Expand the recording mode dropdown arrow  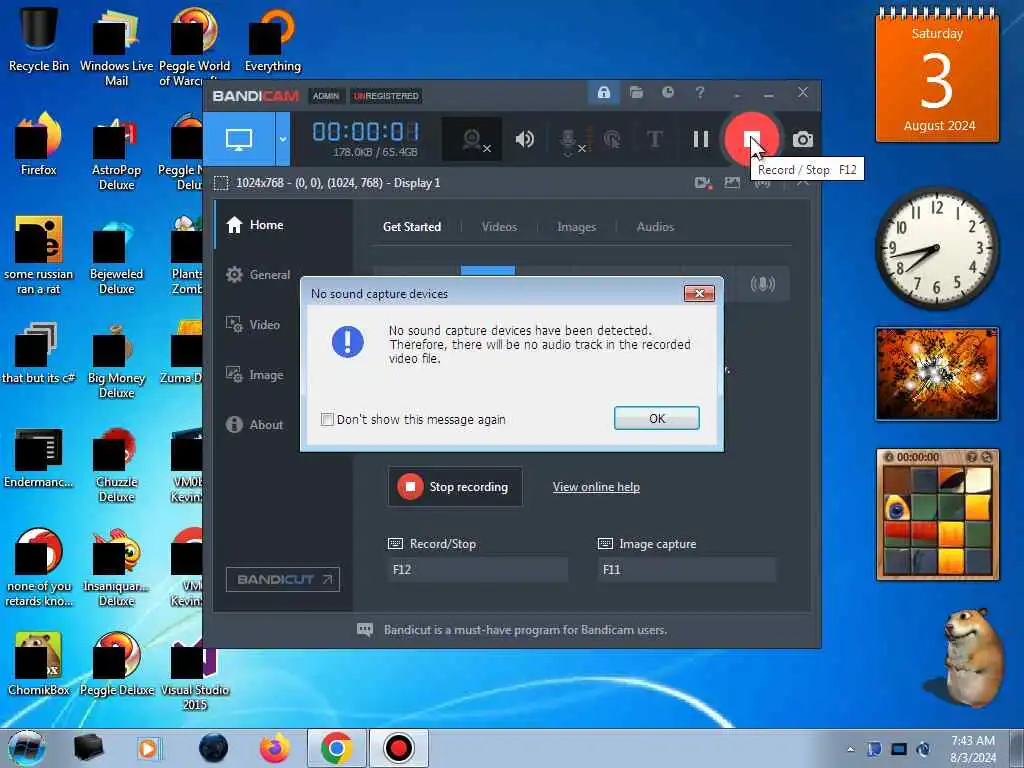(x=283, y=139)
